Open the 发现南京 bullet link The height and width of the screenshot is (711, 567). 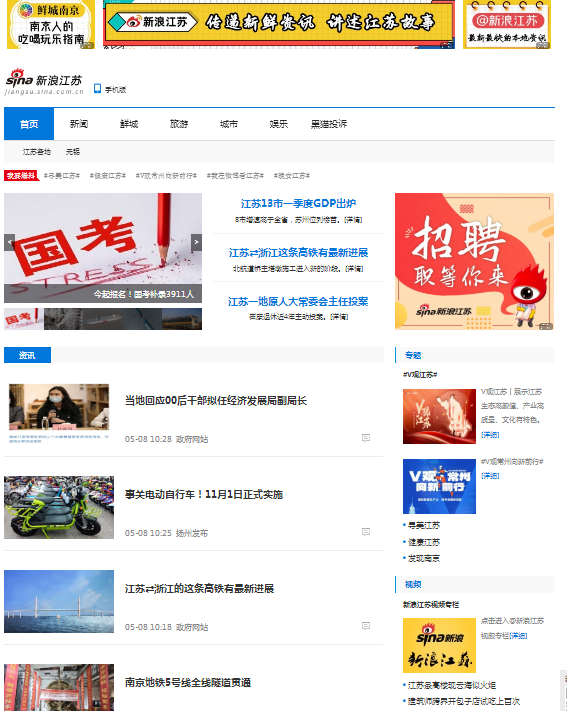coord(424,558)
